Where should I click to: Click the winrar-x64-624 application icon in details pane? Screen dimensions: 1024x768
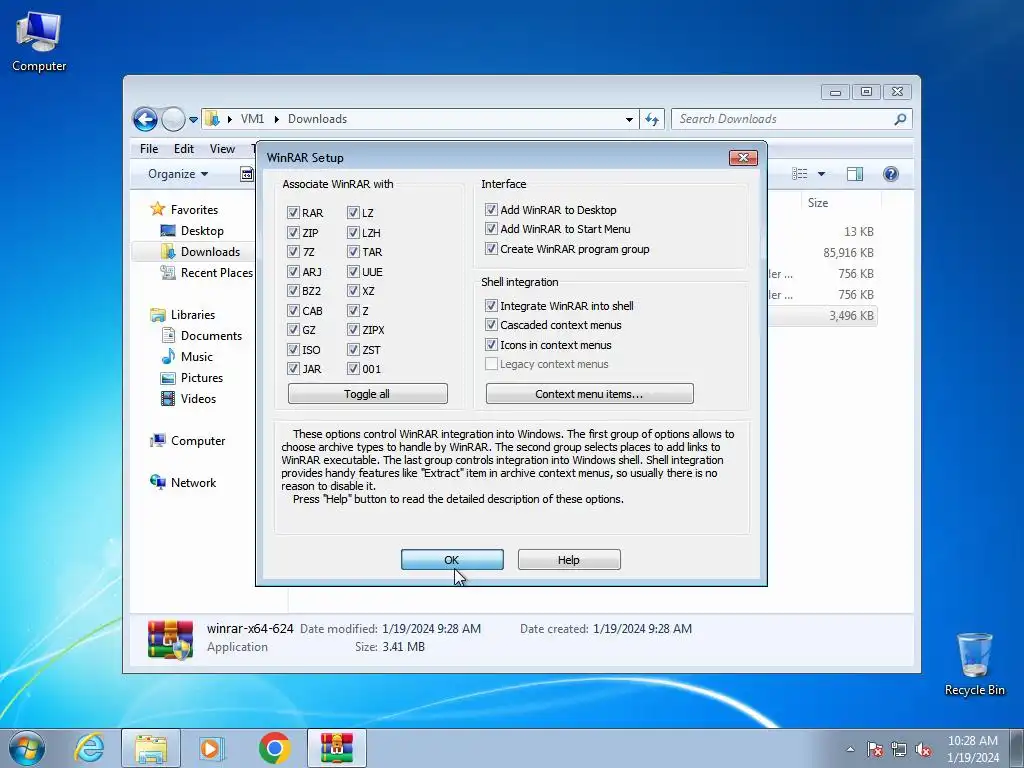coord(170,639)
